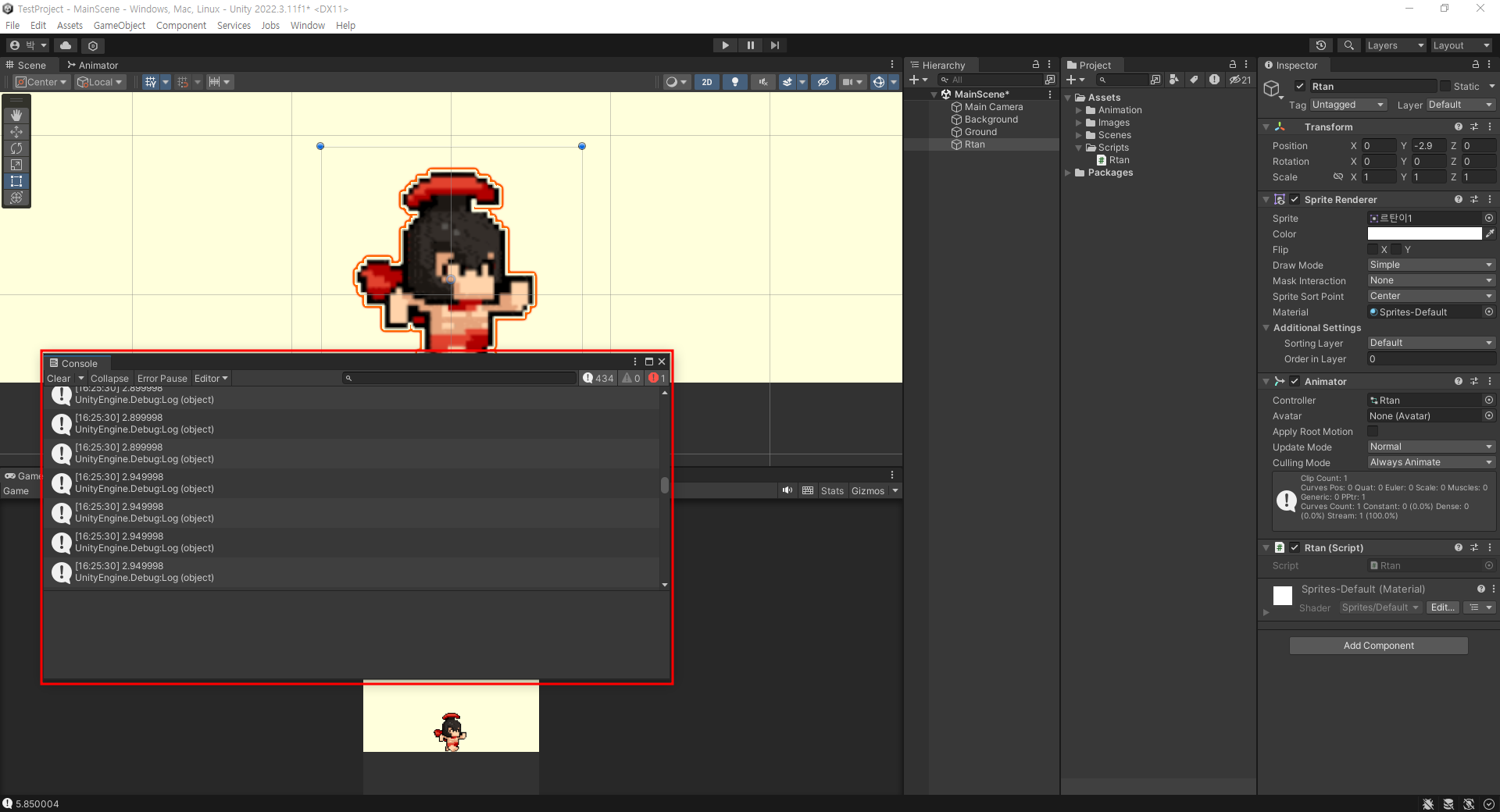Toggle scene lighting bulb icon
The width and height of the screenshot is (1500, 812).
point(734,82)
